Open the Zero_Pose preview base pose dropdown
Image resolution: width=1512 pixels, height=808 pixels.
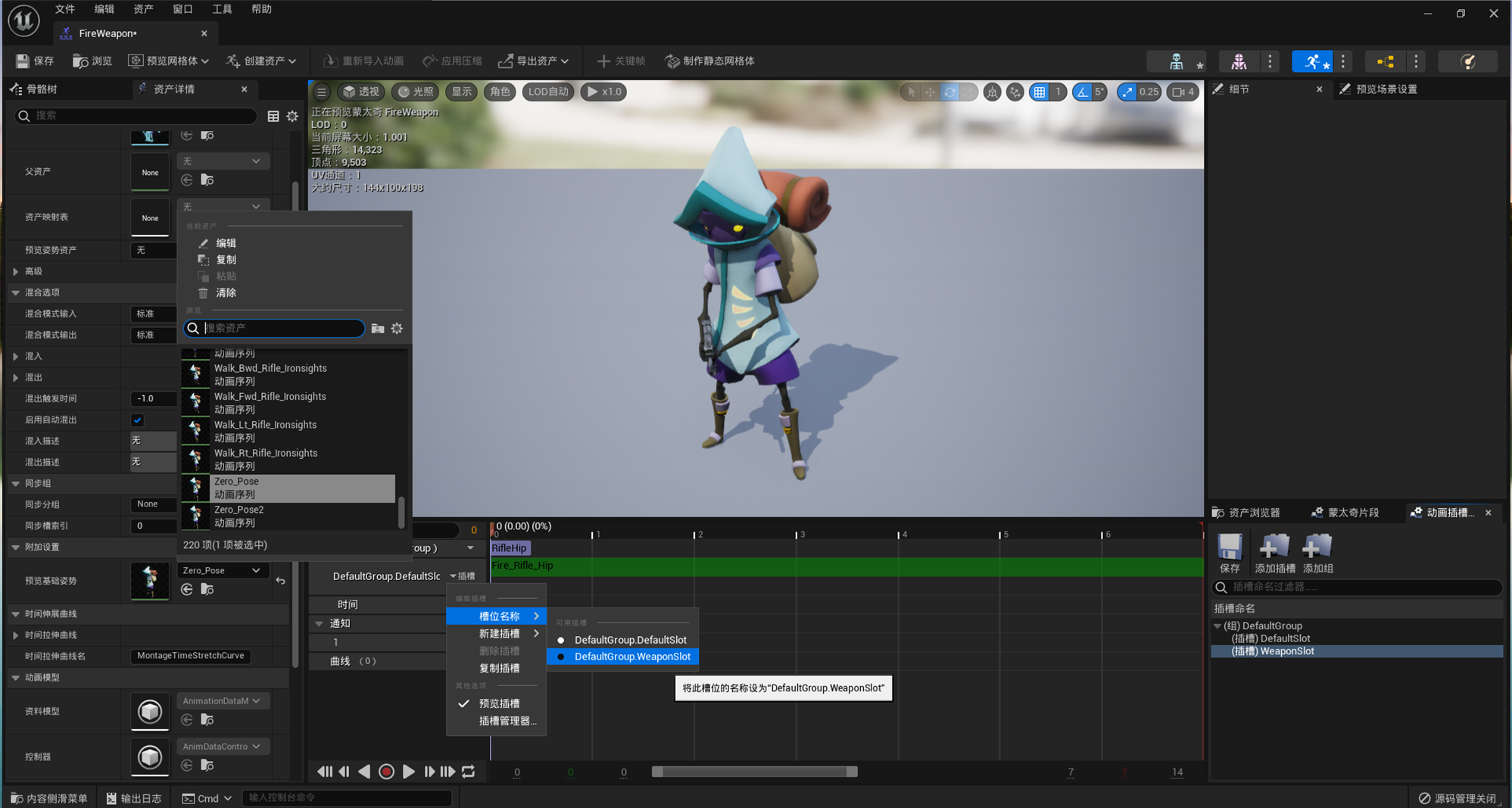click(222, 570)
